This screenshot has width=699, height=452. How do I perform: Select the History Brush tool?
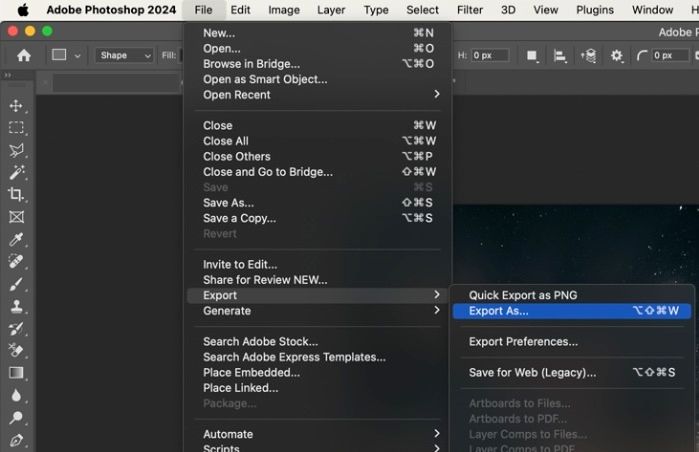(16, 329)
